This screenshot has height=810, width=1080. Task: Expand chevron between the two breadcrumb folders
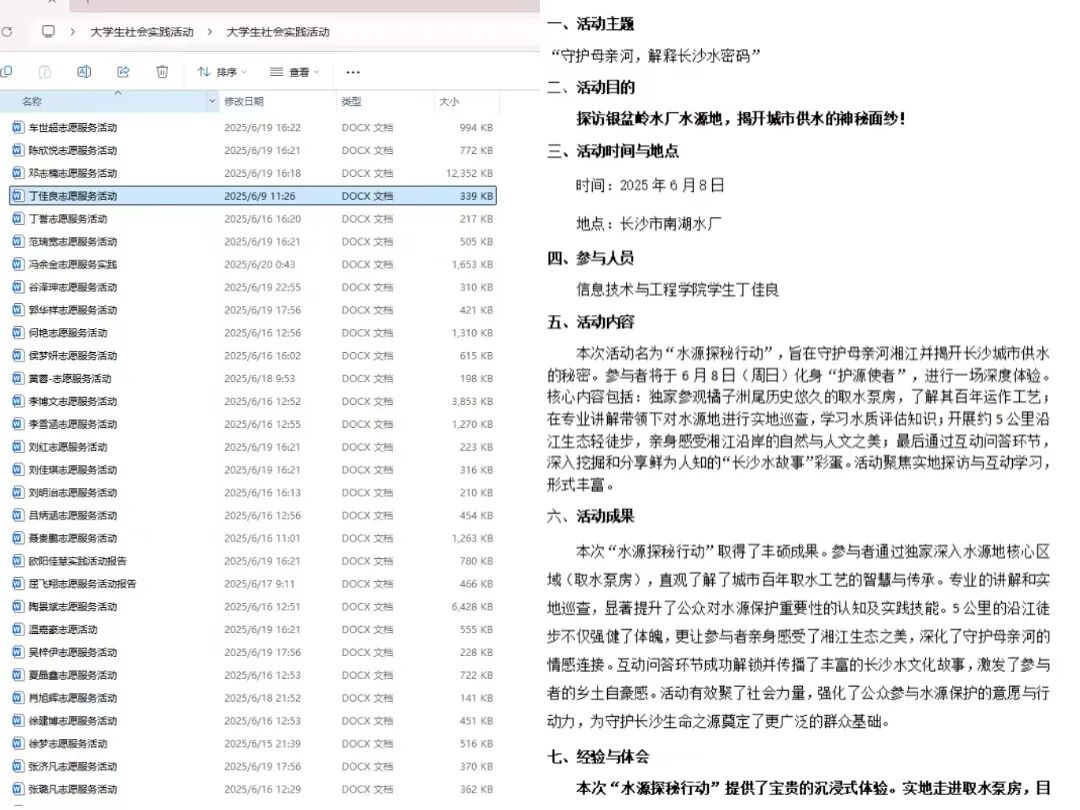click(209, 32)
